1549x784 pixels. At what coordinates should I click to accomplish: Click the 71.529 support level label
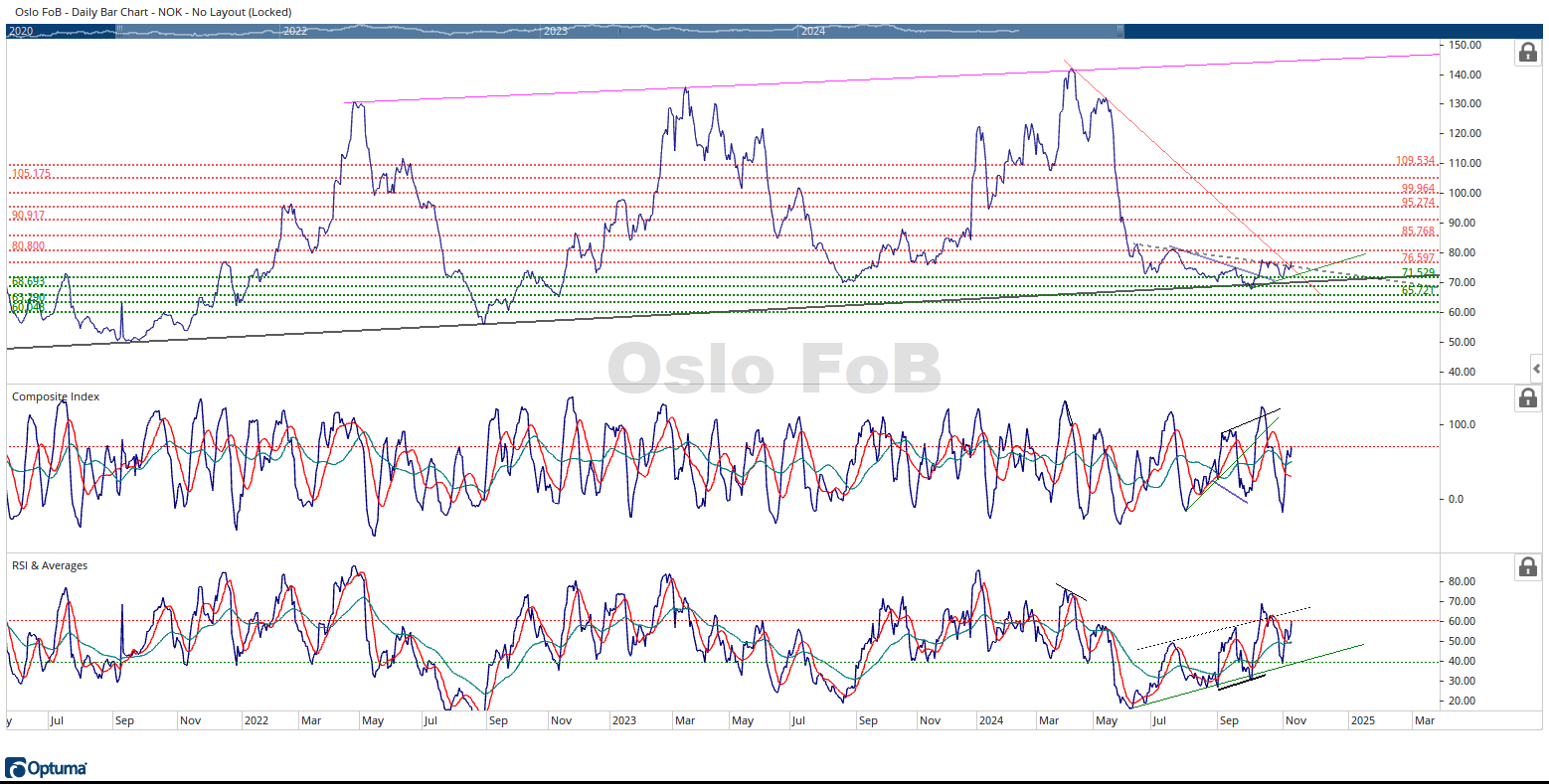pos(1418,273)
